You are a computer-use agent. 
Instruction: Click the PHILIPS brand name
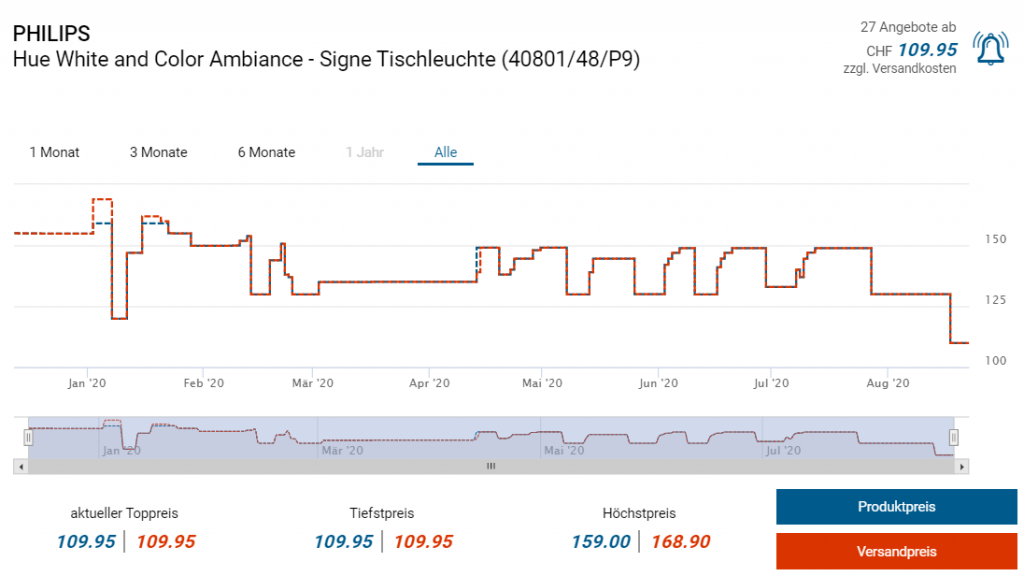(x=51, y=34)
